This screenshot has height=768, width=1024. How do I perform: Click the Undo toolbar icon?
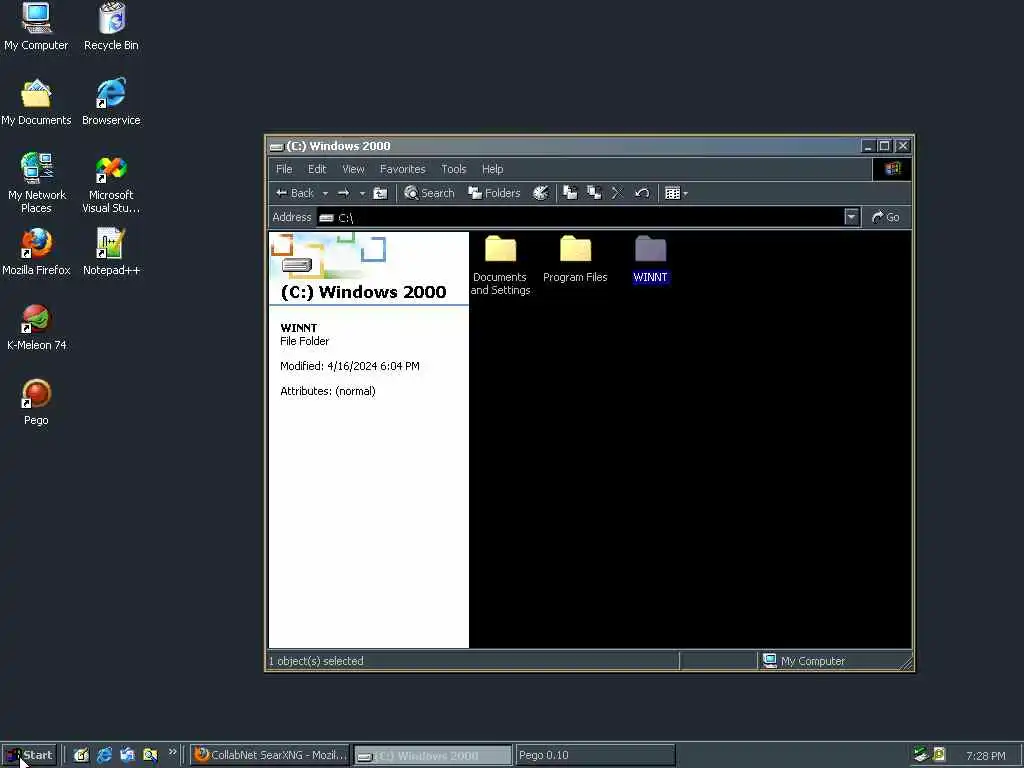[642, 193]
